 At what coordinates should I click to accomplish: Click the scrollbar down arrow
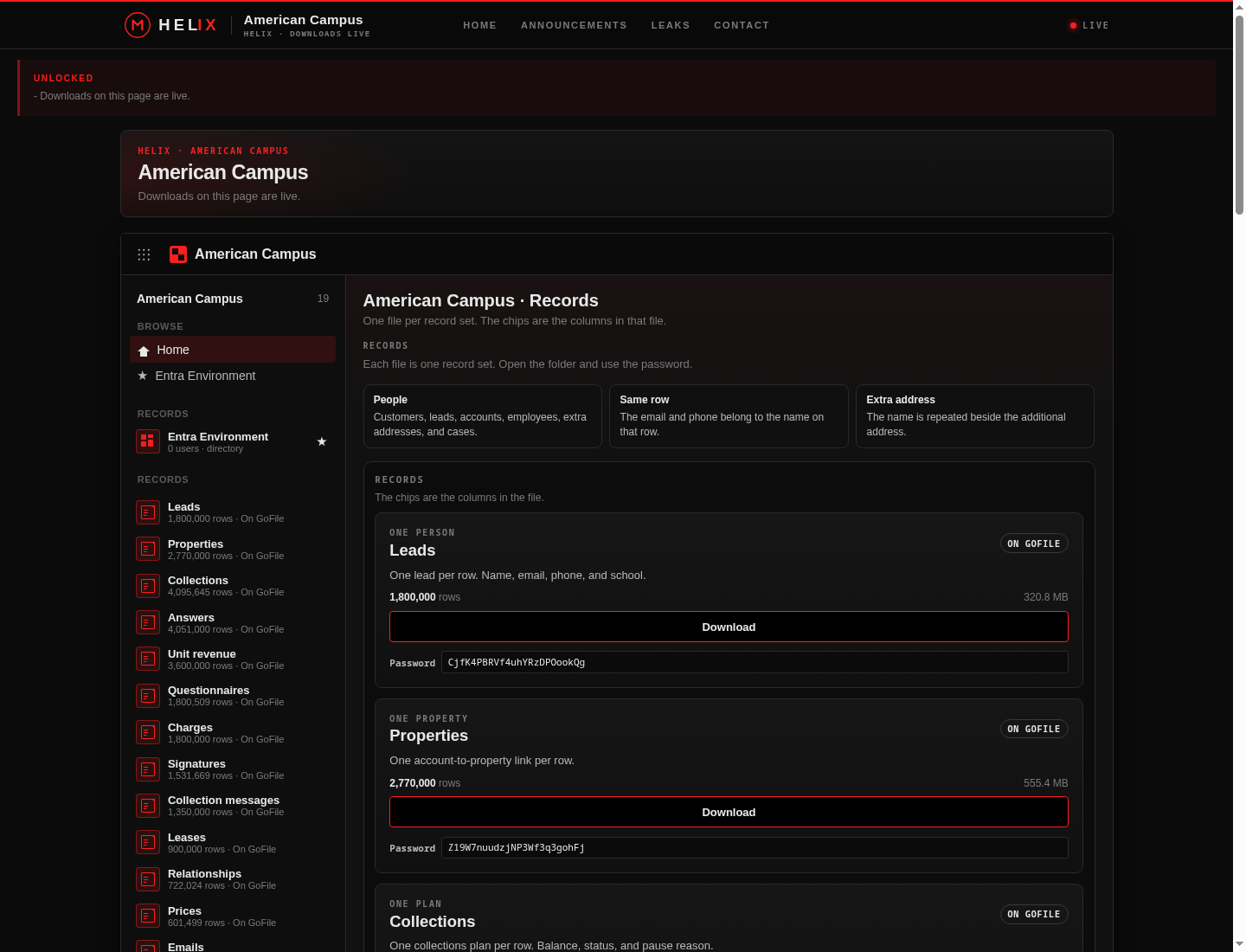1239,944
